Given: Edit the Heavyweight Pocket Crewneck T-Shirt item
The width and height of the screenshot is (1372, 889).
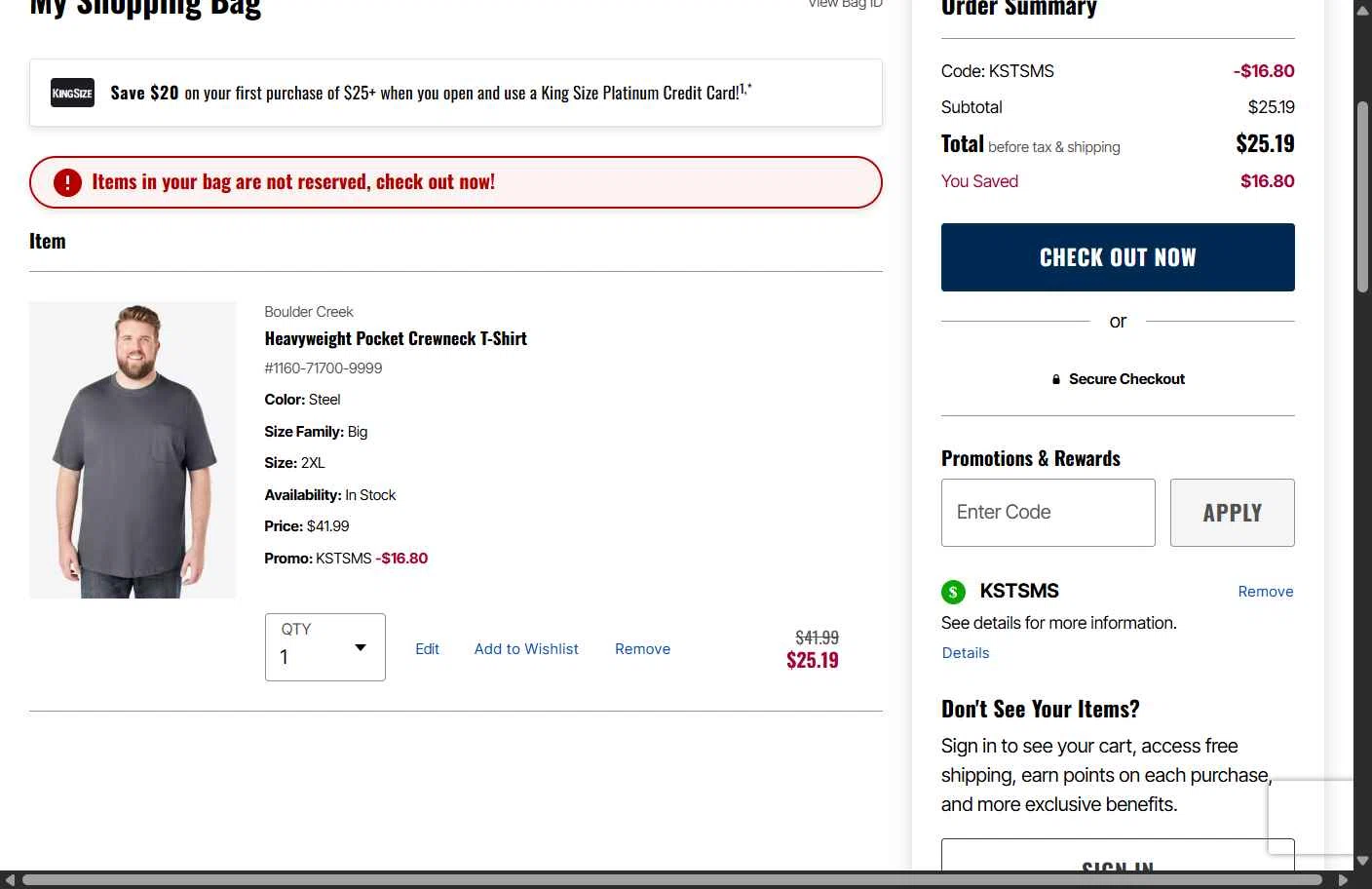Looking at the screenshot, I should tap(427, 649).
